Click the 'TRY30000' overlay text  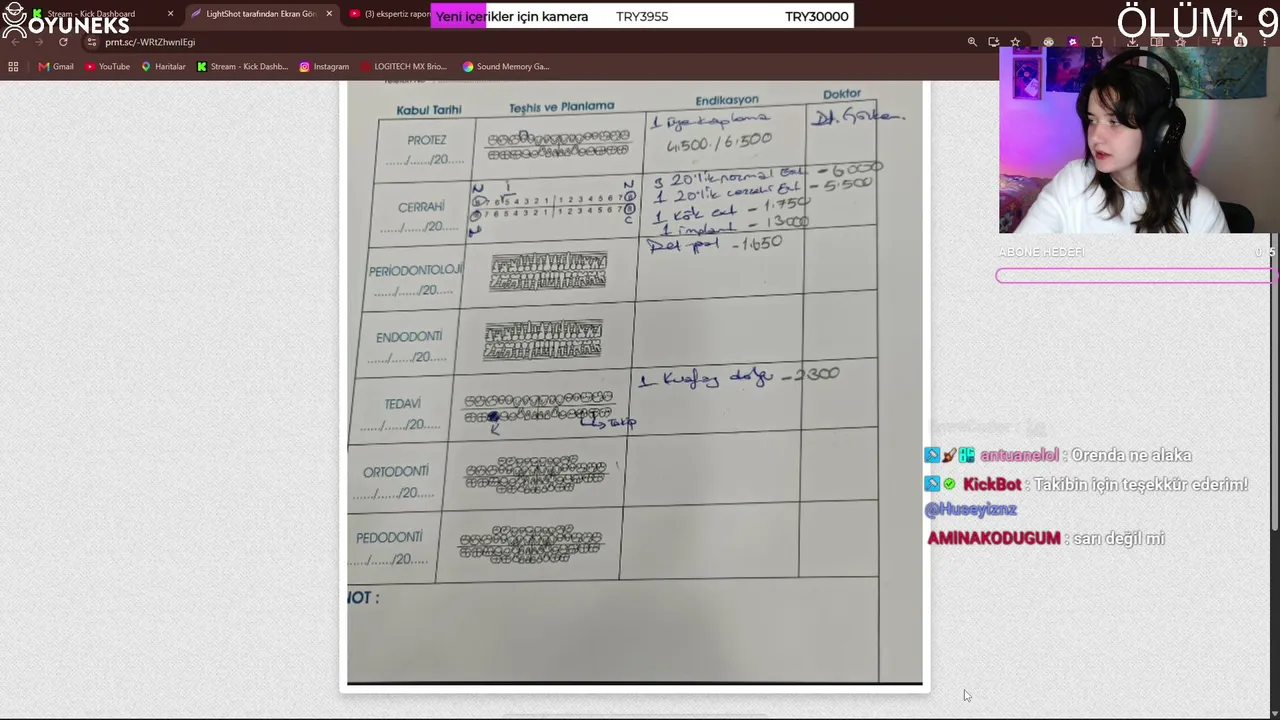(x=817, y=16)
